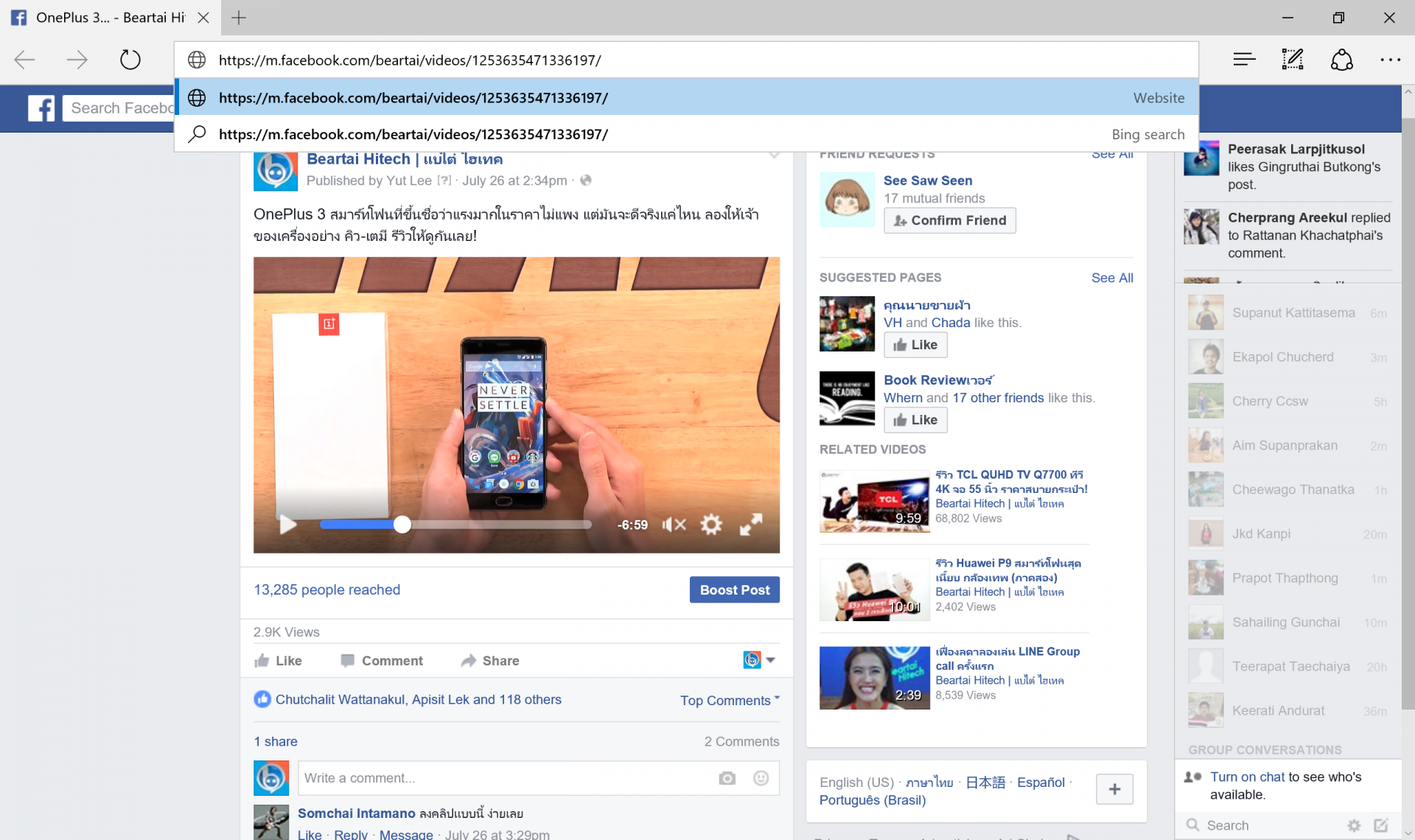The width and height of the screenshot is (1415, 840).
Task: Switch language to Português (Brasil)
Action: [873, 800]
